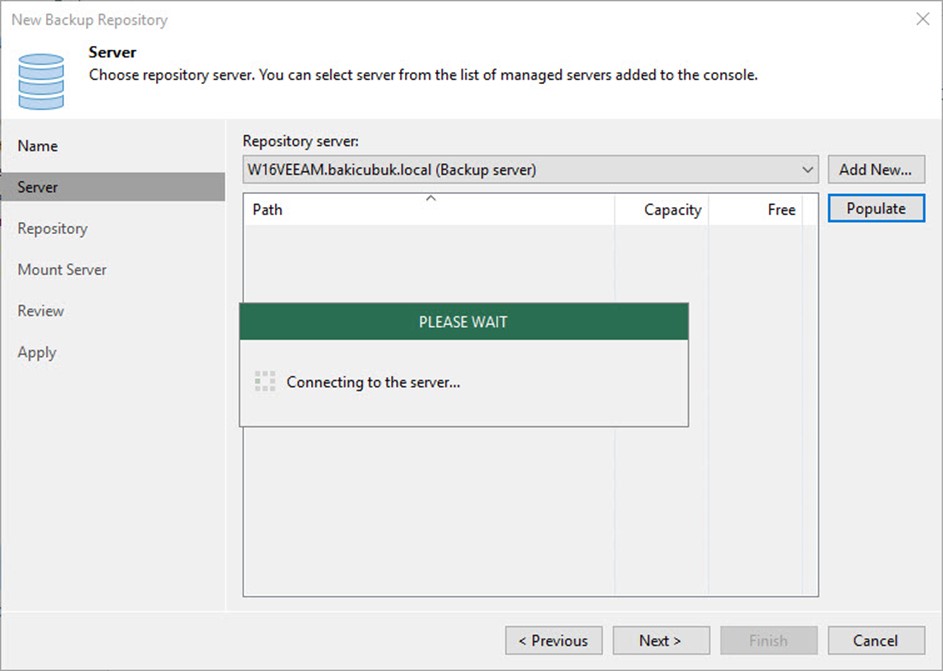Expand the Repository server dropdown
Viewport: 943px width, 671px height.
point(807,170)
